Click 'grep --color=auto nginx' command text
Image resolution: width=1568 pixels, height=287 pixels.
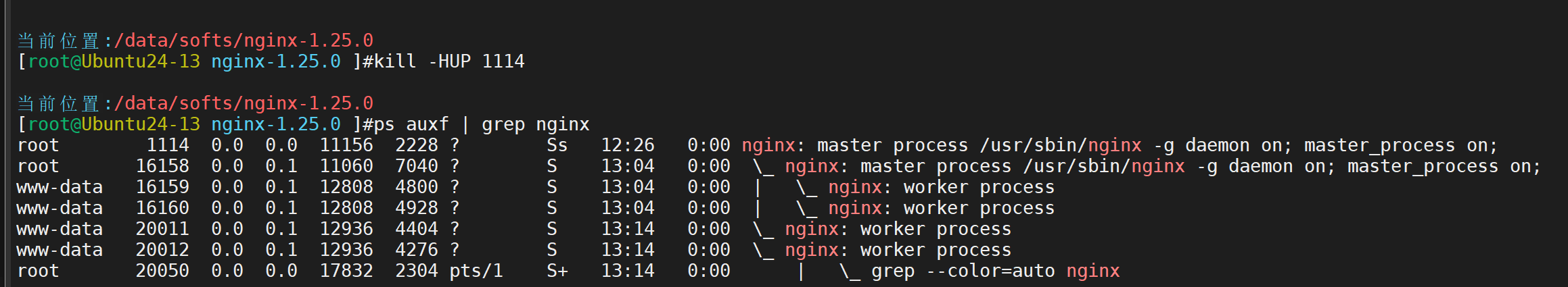pyautogui.click(x=996, y=271)
